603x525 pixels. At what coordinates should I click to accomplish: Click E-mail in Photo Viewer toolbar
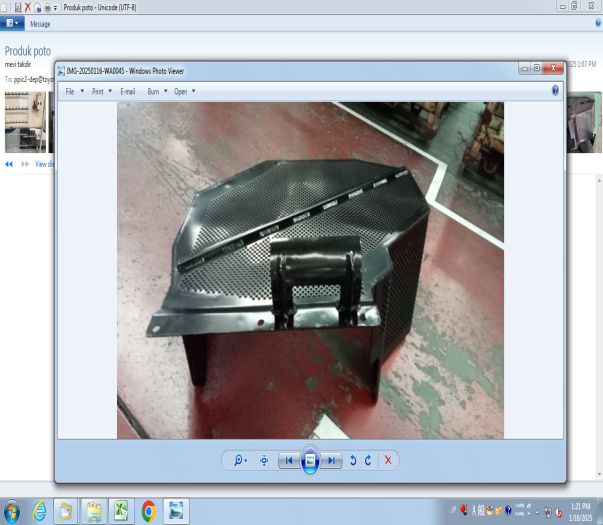click(128, 92)
